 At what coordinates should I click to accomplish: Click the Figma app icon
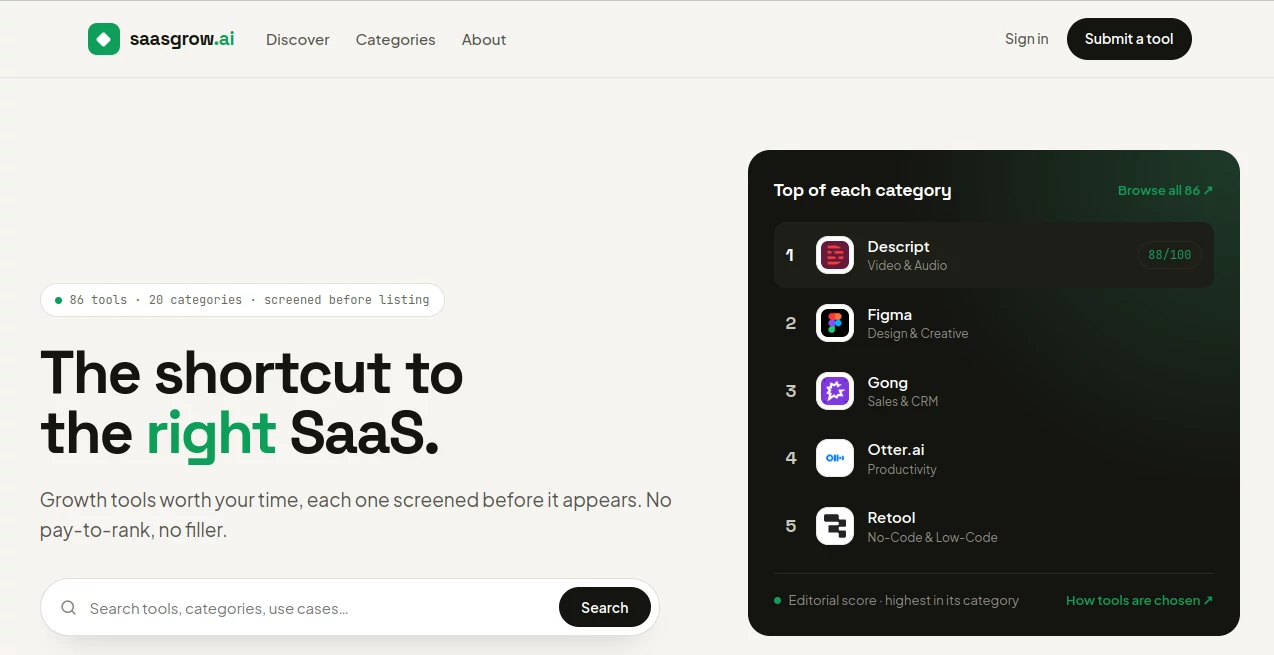coord(835,323)
